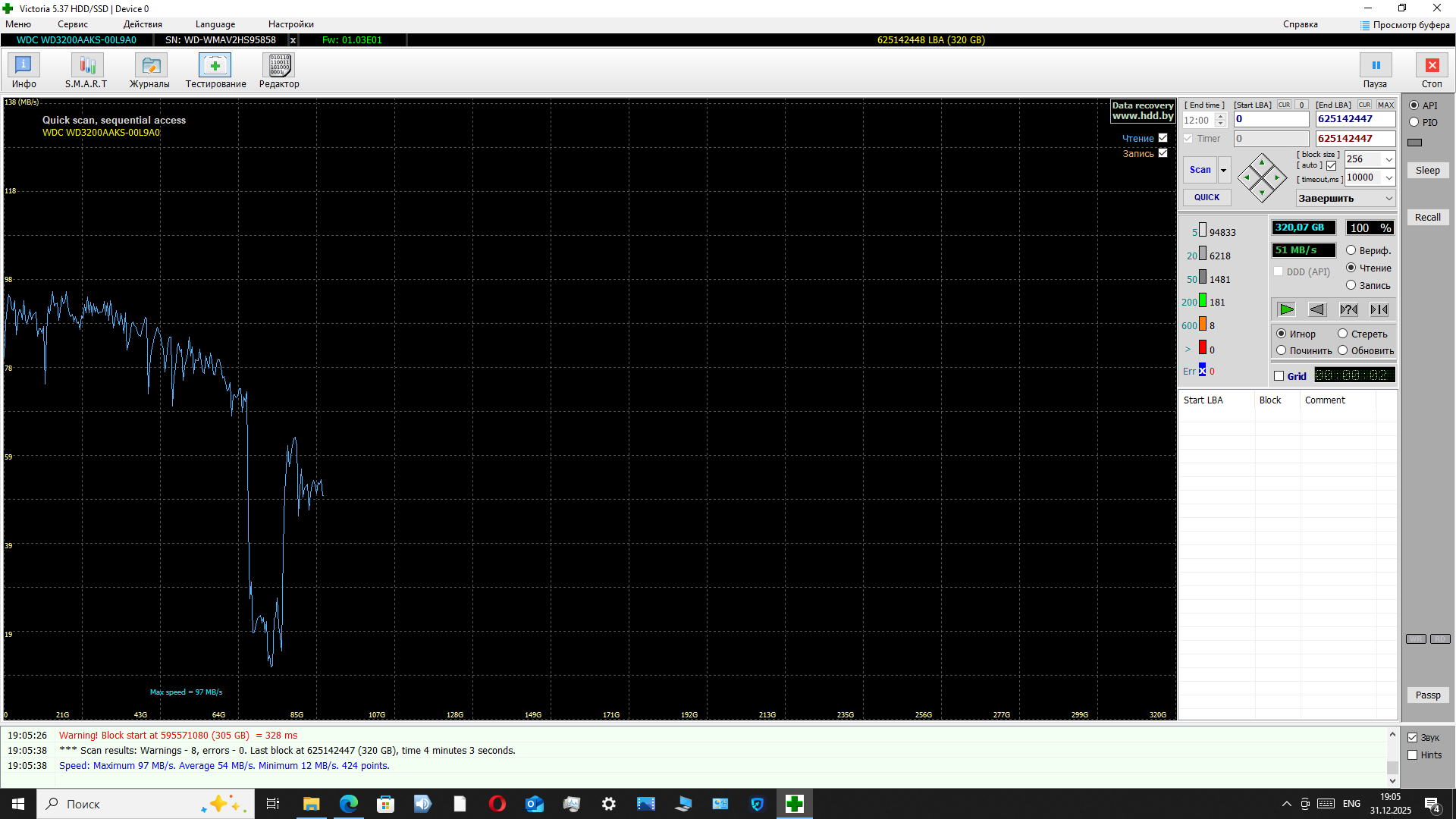Image resolution: width=1456 pixels, height=819 pixels.
Task: Select the Стереть radio option
Action: pyautogui.click(x=1343, y=334)
